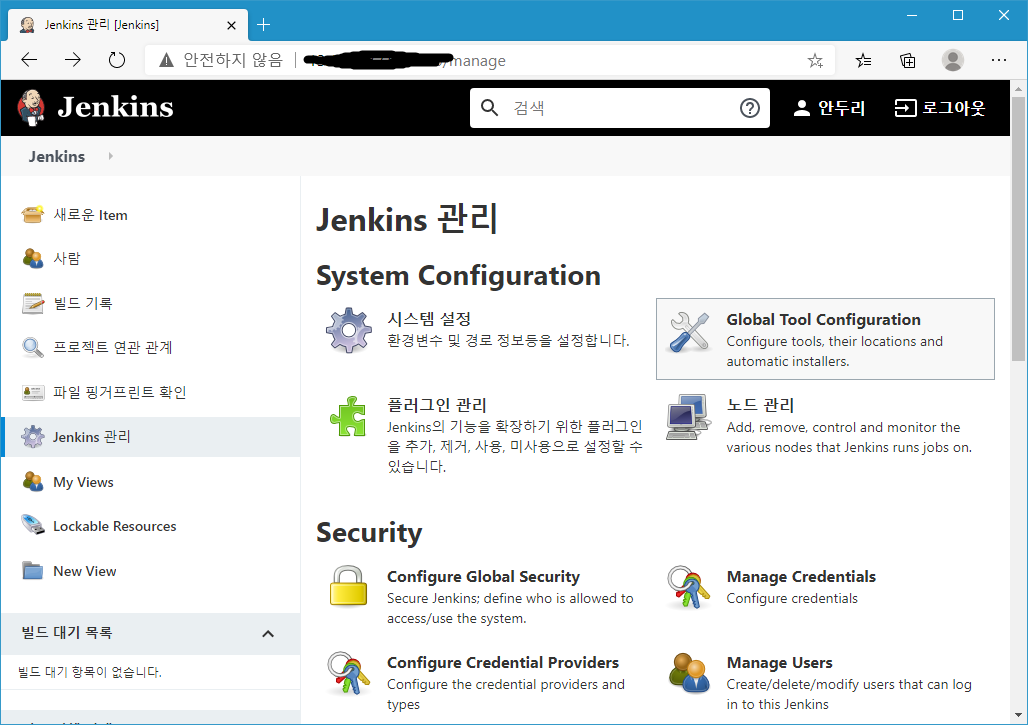1028x725 pixels.
Task: Open a new browser tab
Action: [x=264, y=25]
